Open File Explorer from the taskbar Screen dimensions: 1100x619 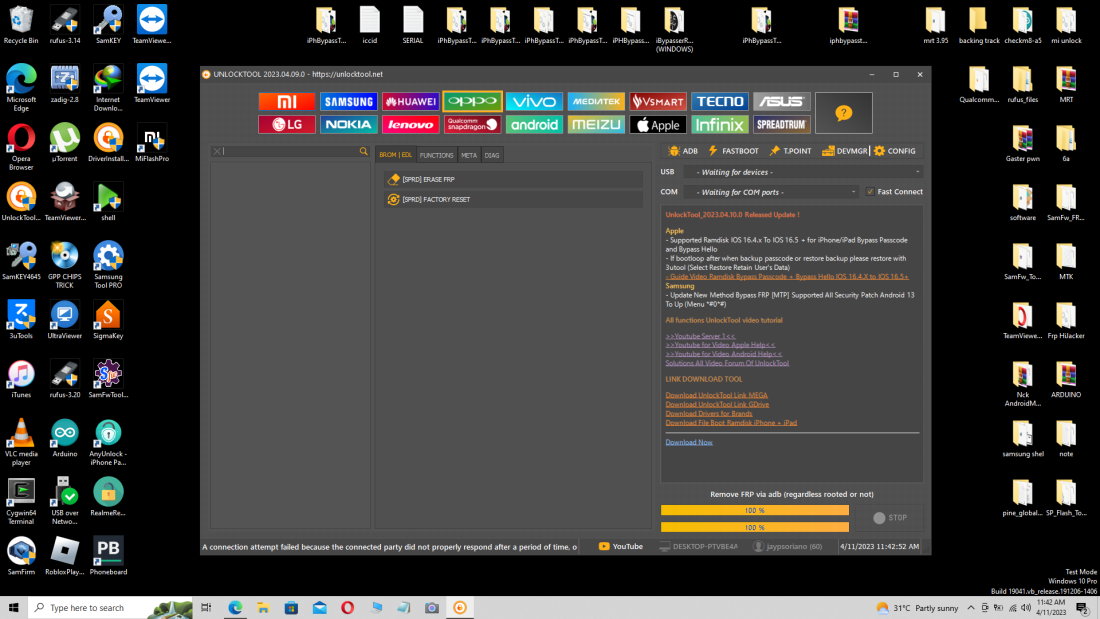tap(263, 608)
